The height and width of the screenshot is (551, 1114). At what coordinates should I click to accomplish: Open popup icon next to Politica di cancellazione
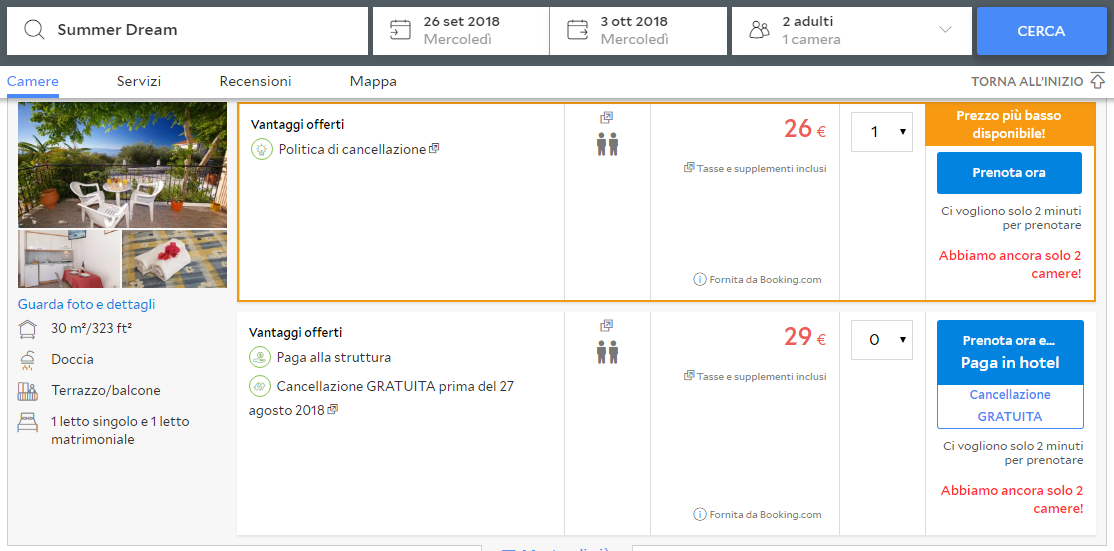click(x=434, y=149)
